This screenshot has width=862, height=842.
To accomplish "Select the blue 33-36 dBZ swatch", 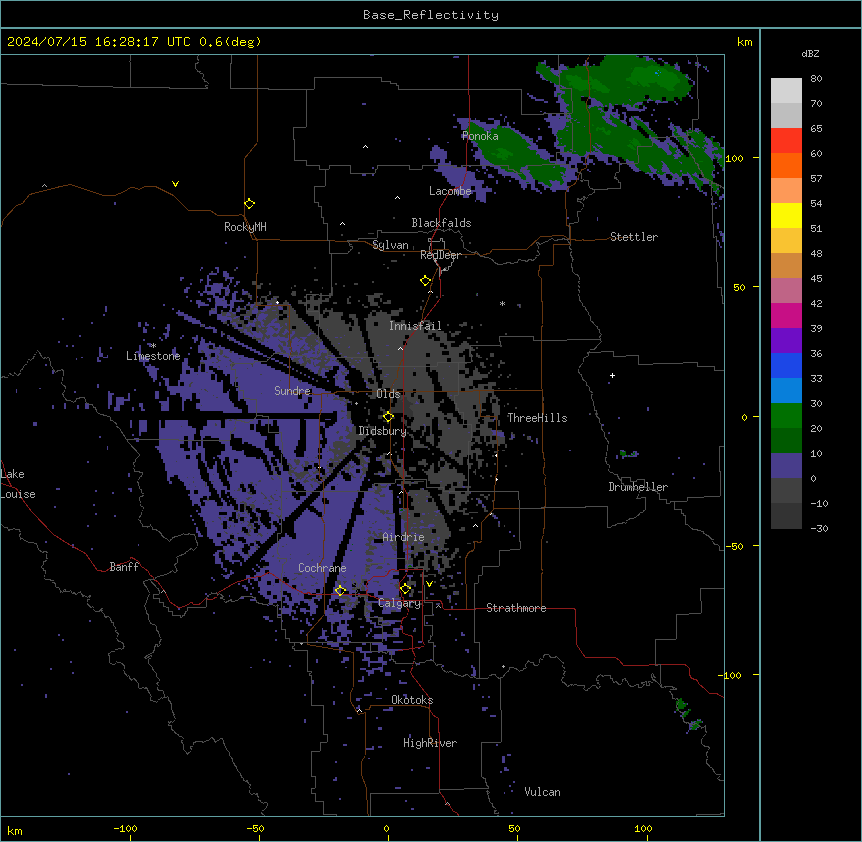I will click(786, 365).
